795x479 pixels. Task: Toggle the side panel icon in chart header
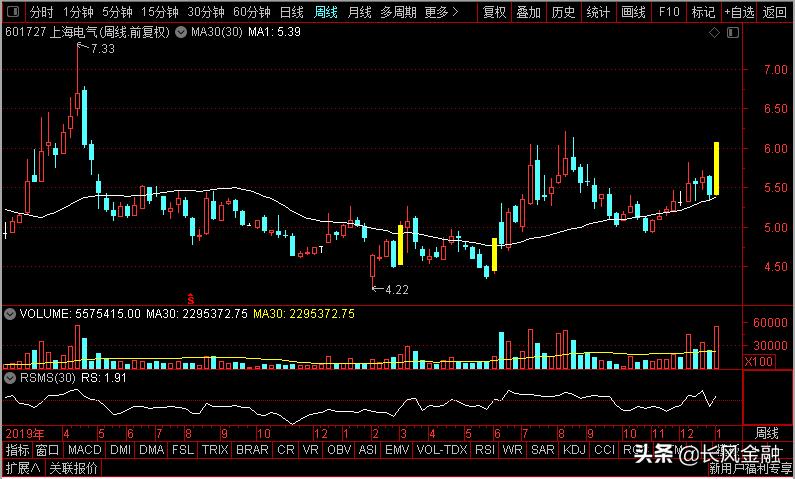coord(733,33)
